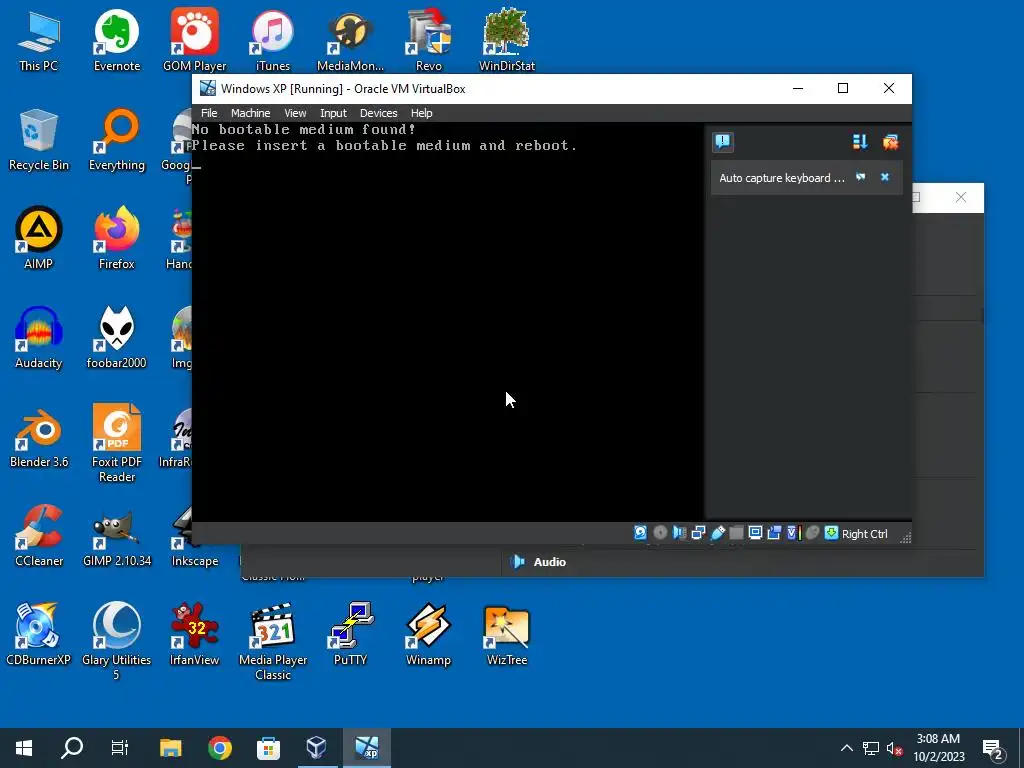Select the Glary Utilities 5 shortcut
1024x768 pixels.
[116, 641]
